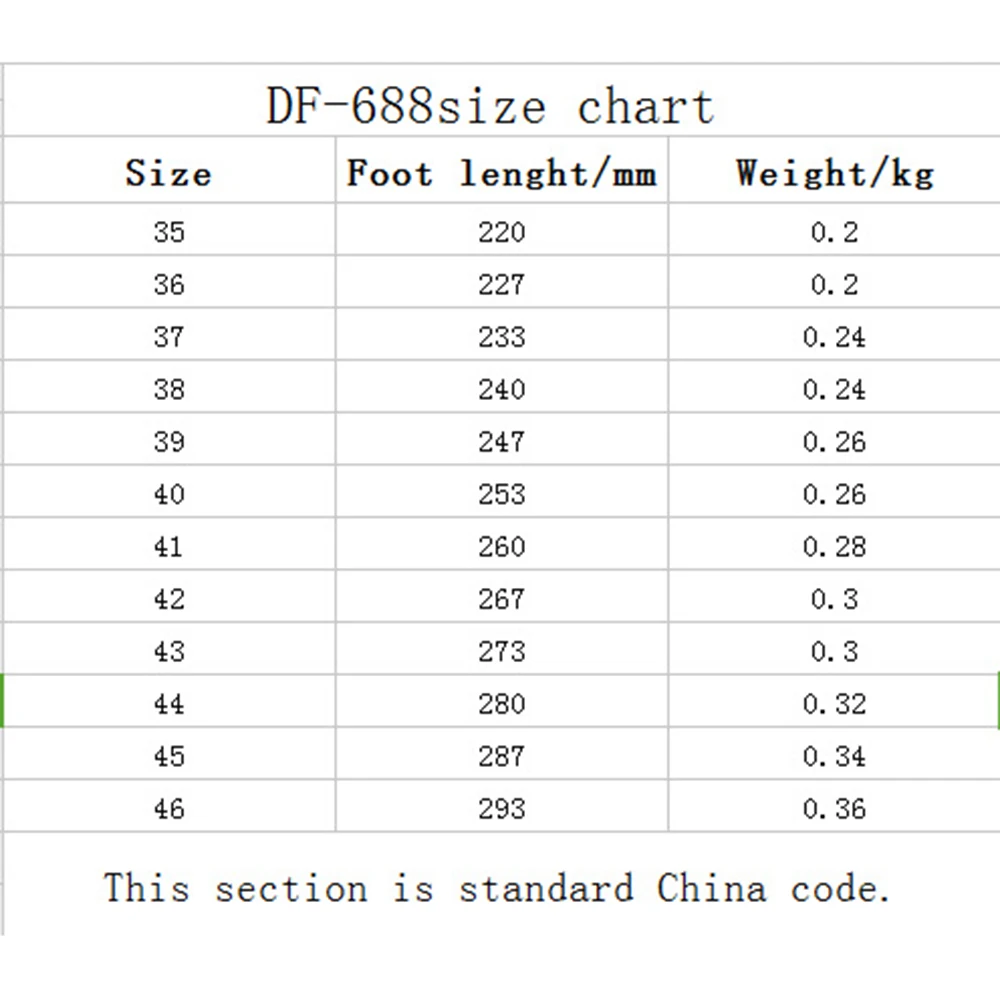Select the size 46 cell
The height and width of the screenshot is (1000, 1000).
tap(169, 808)
